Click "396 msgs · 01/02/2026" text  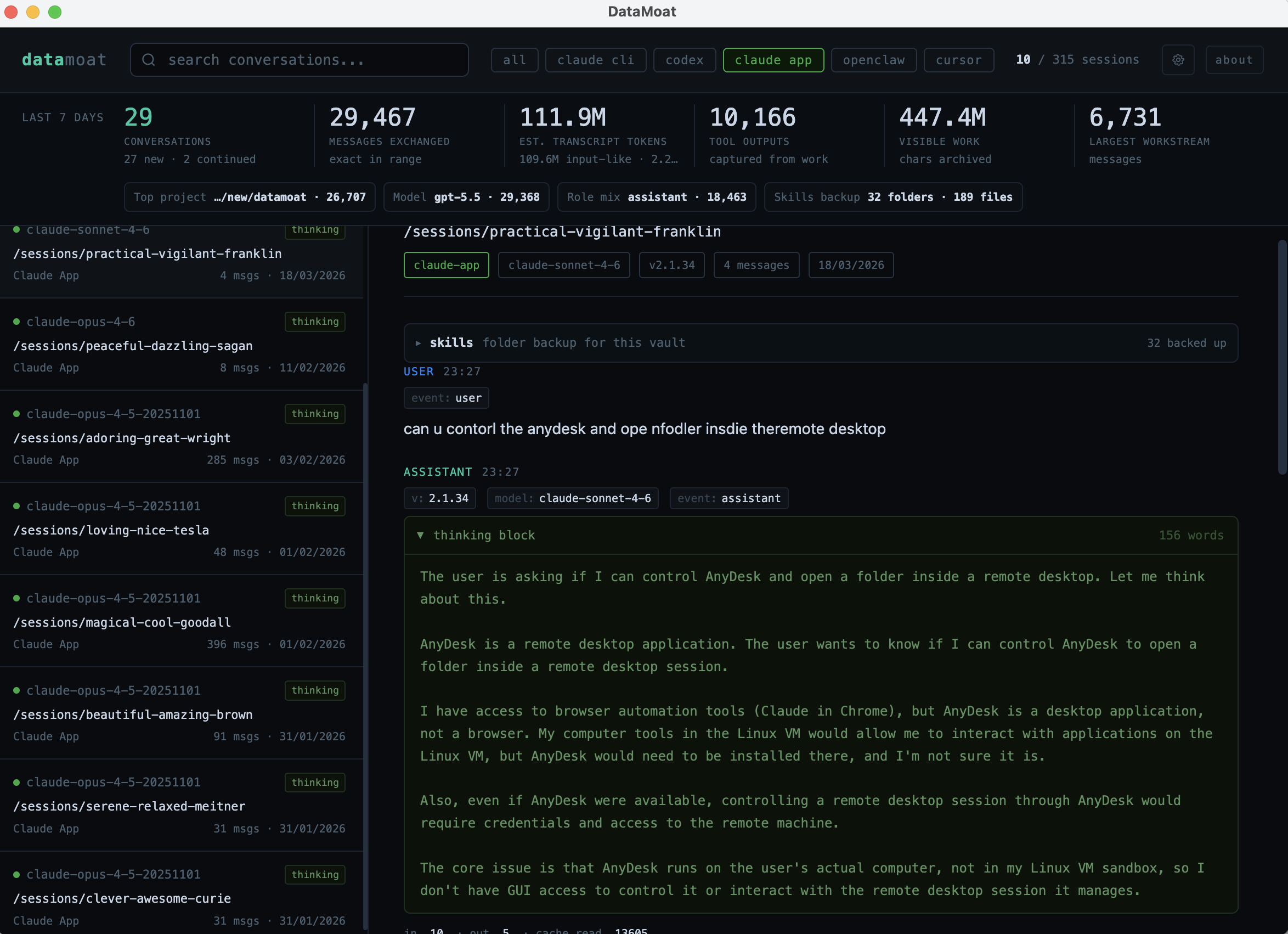[276, 644]
